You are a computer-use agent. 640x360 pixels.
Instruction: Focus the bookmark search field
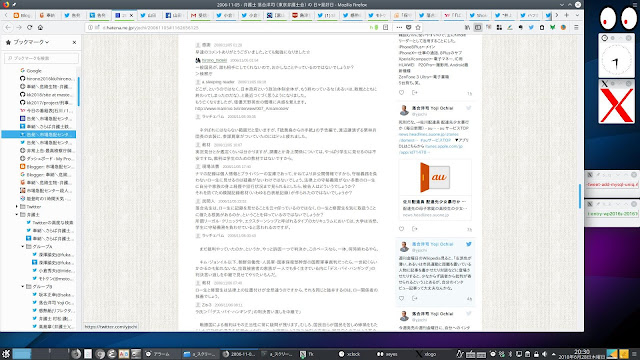point(41,58)
